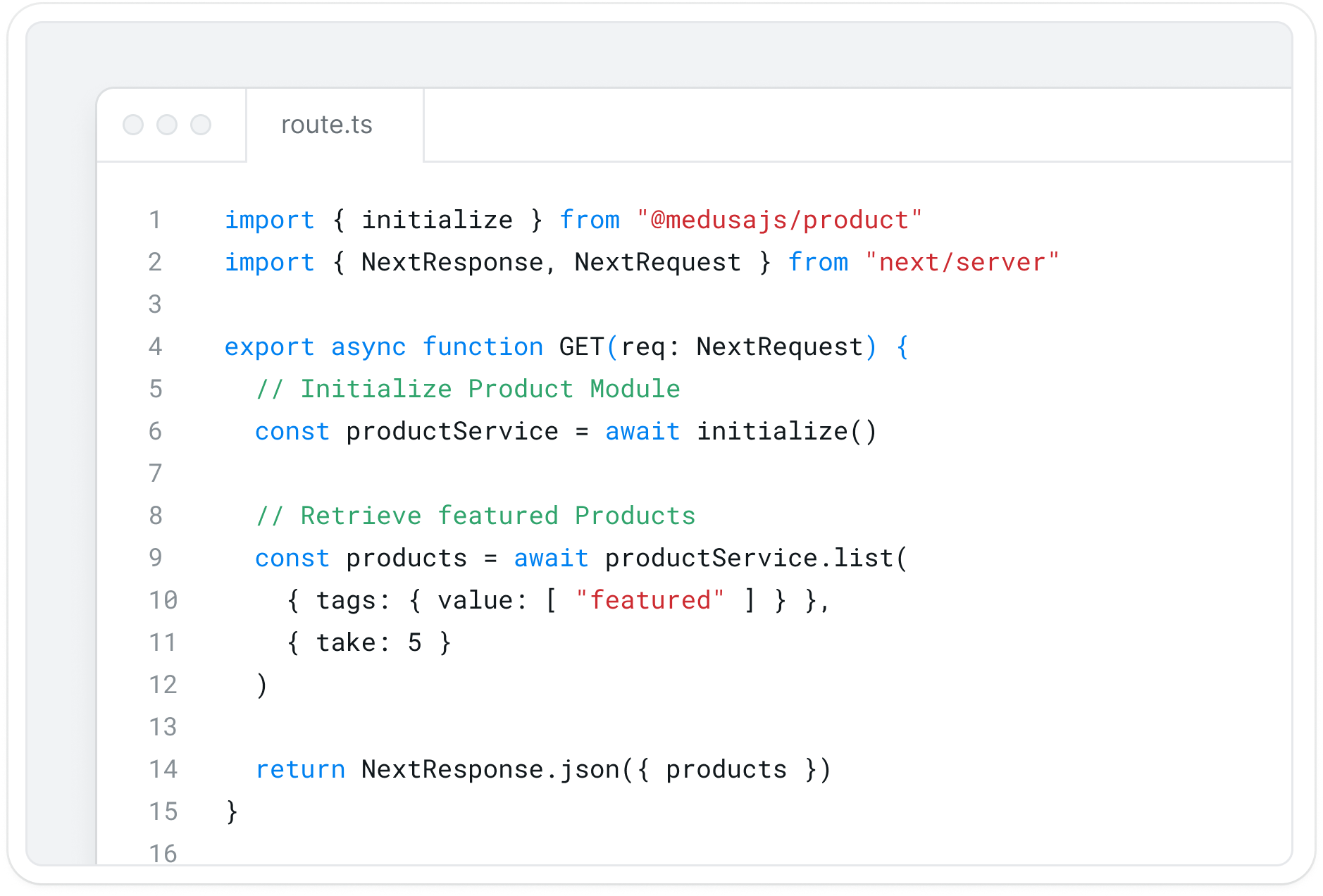Image resolution: width=1323 pixels, height=896 pixels.
Task: Click NextRequest in the line 2 import
Action: tap(657, 262)
